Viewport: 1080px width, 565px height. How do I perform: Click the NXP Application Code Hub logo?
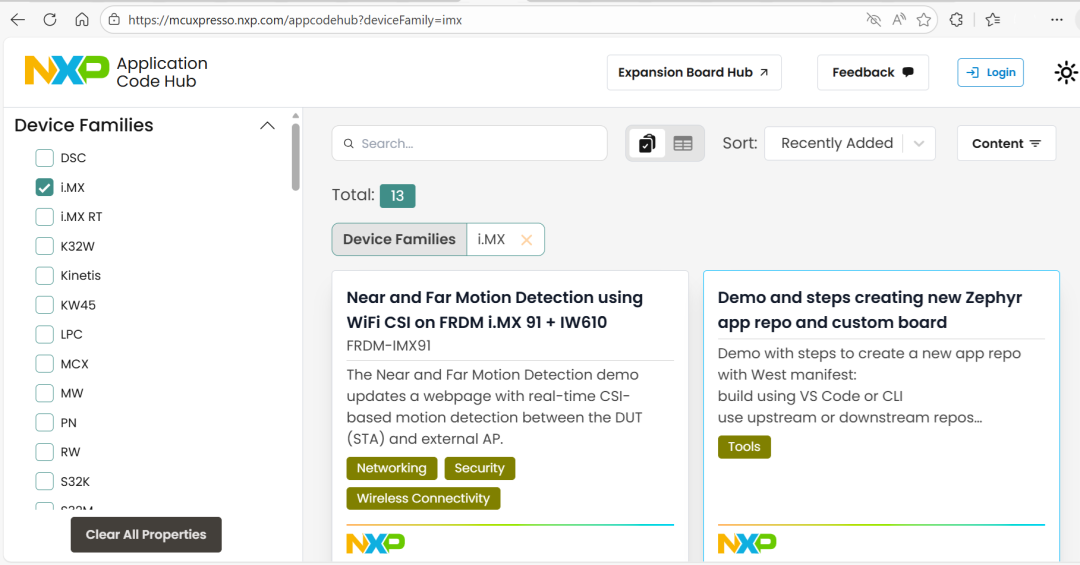click(116, 72)
